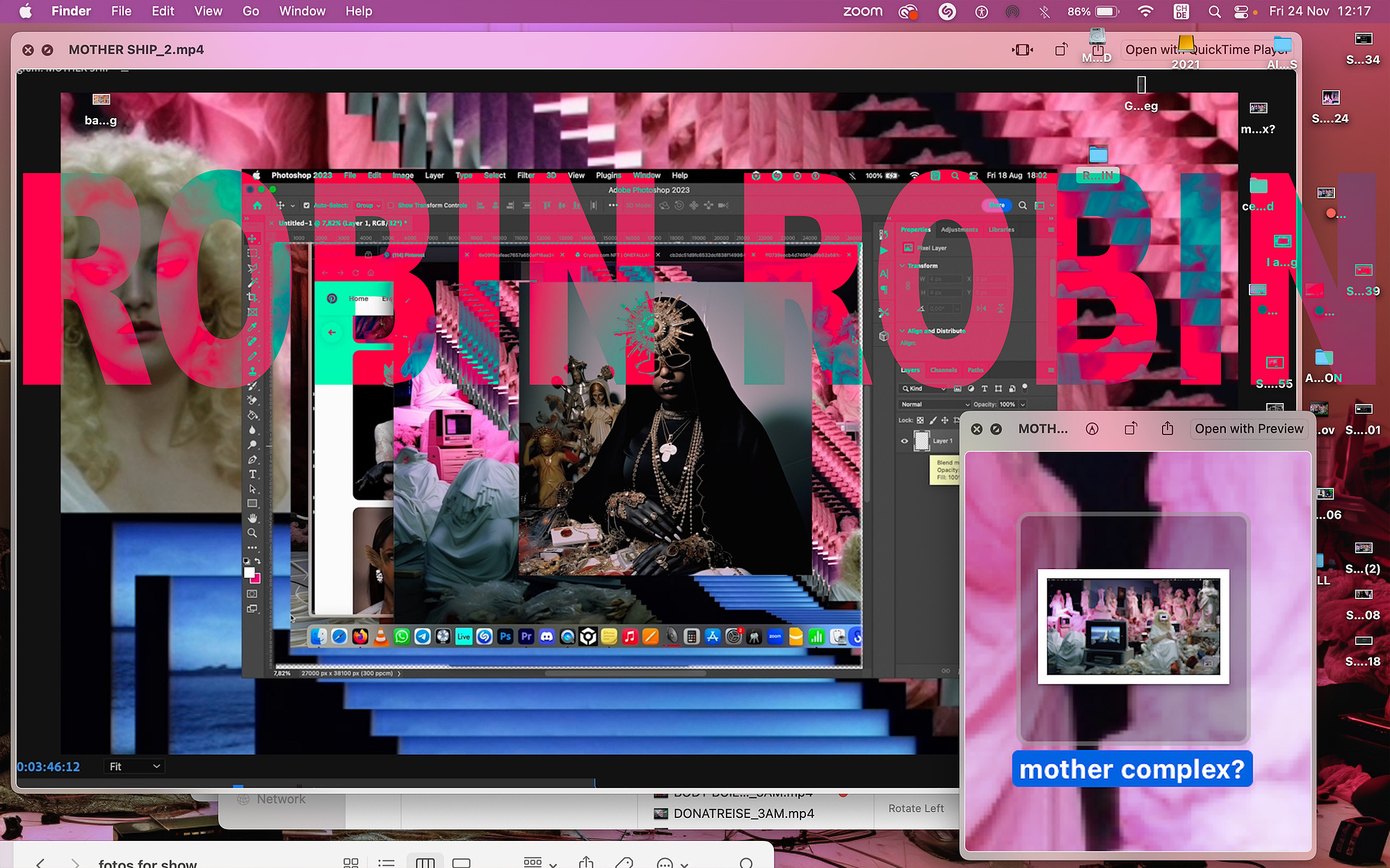
Task: Open the Window menu in the Finder menu bar
Action: [302, 11]
